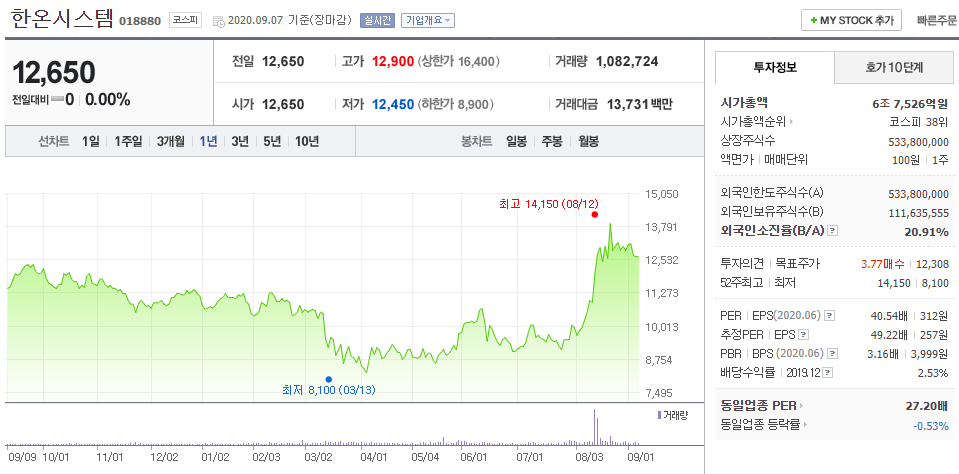The image size is (959, 474).
Task: Click the 52주최고 최저 value 14,150
Action: (895, 283)
